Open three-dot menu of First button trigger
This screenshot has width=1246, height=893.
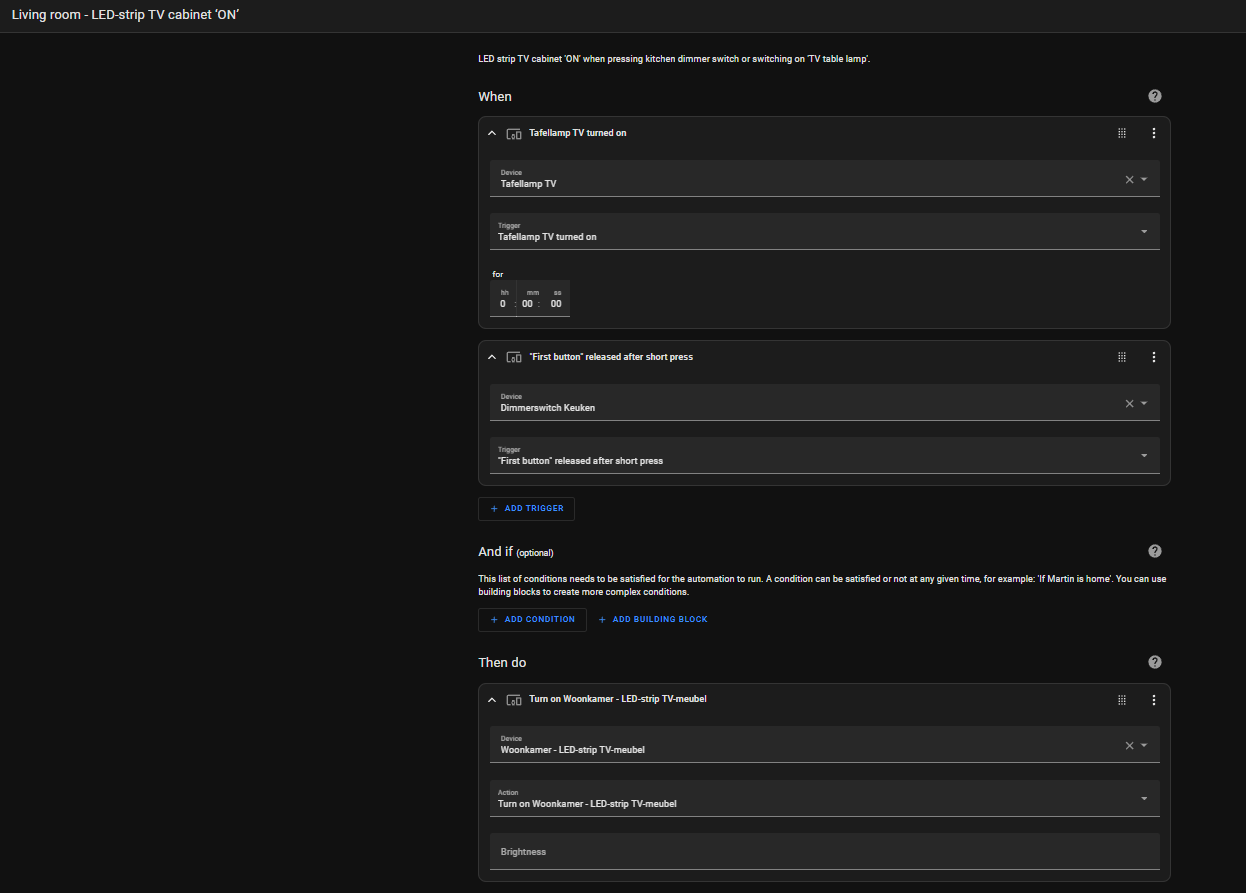(1153, 357)
